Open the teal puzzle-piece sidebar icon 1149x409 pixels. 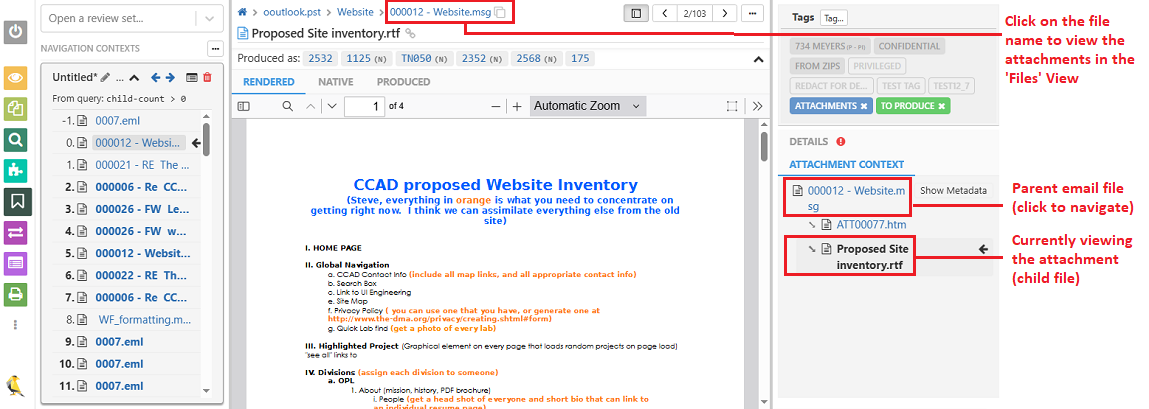point(15,170)
